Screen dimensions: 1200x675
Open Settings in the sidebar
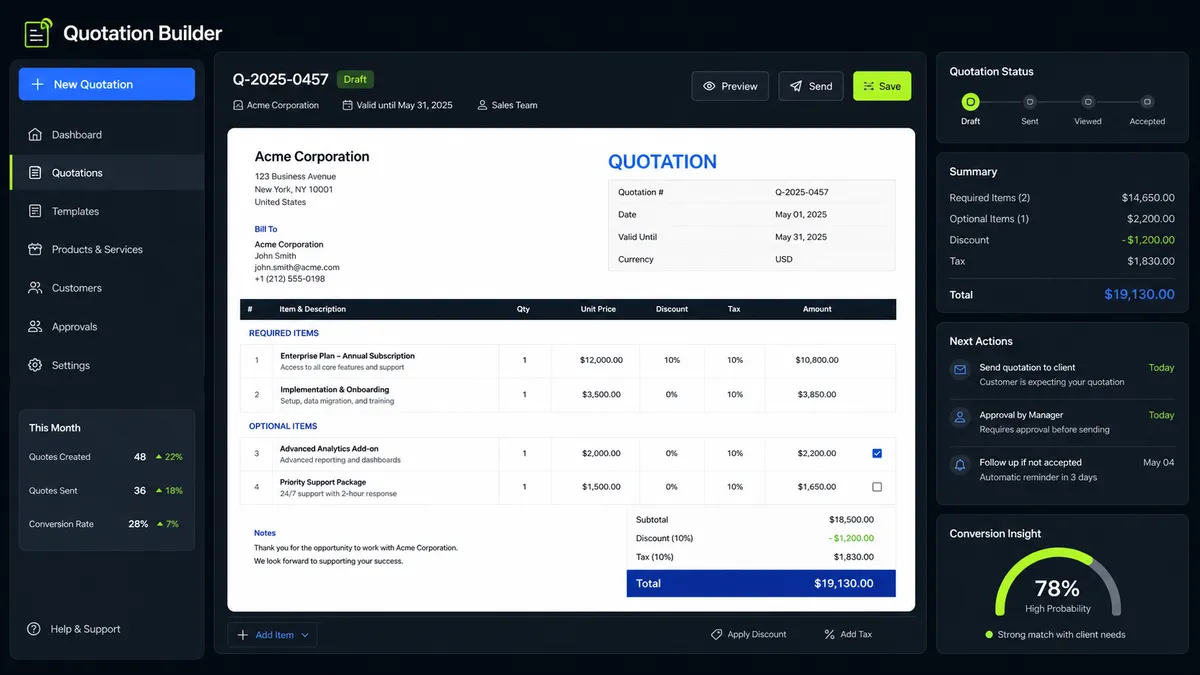click(107, 365)
